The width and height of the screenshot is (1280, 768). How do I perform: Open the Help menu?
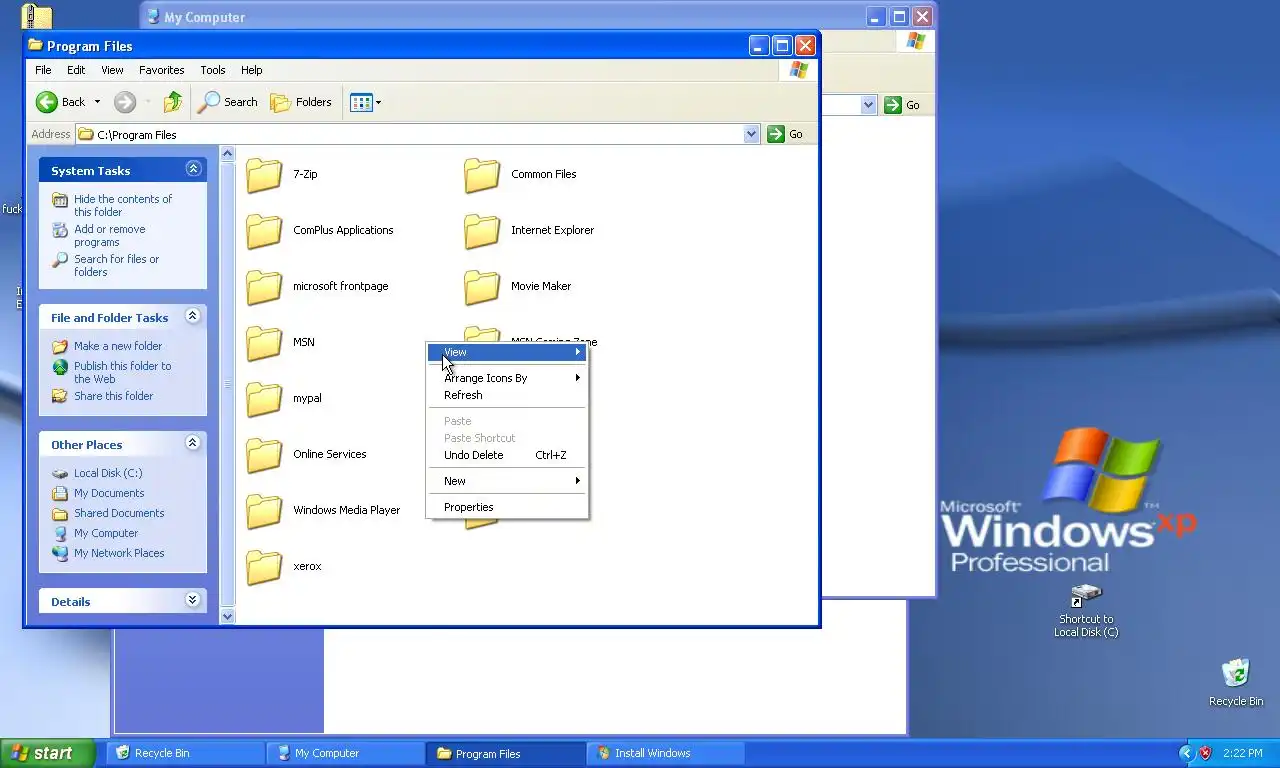point(252,70)
